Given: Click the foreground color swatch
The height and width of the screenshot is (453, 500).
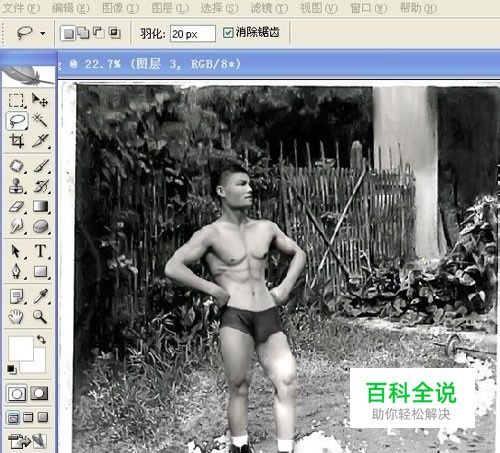Looking at the screenshot, I should click(x=21, y=348).
